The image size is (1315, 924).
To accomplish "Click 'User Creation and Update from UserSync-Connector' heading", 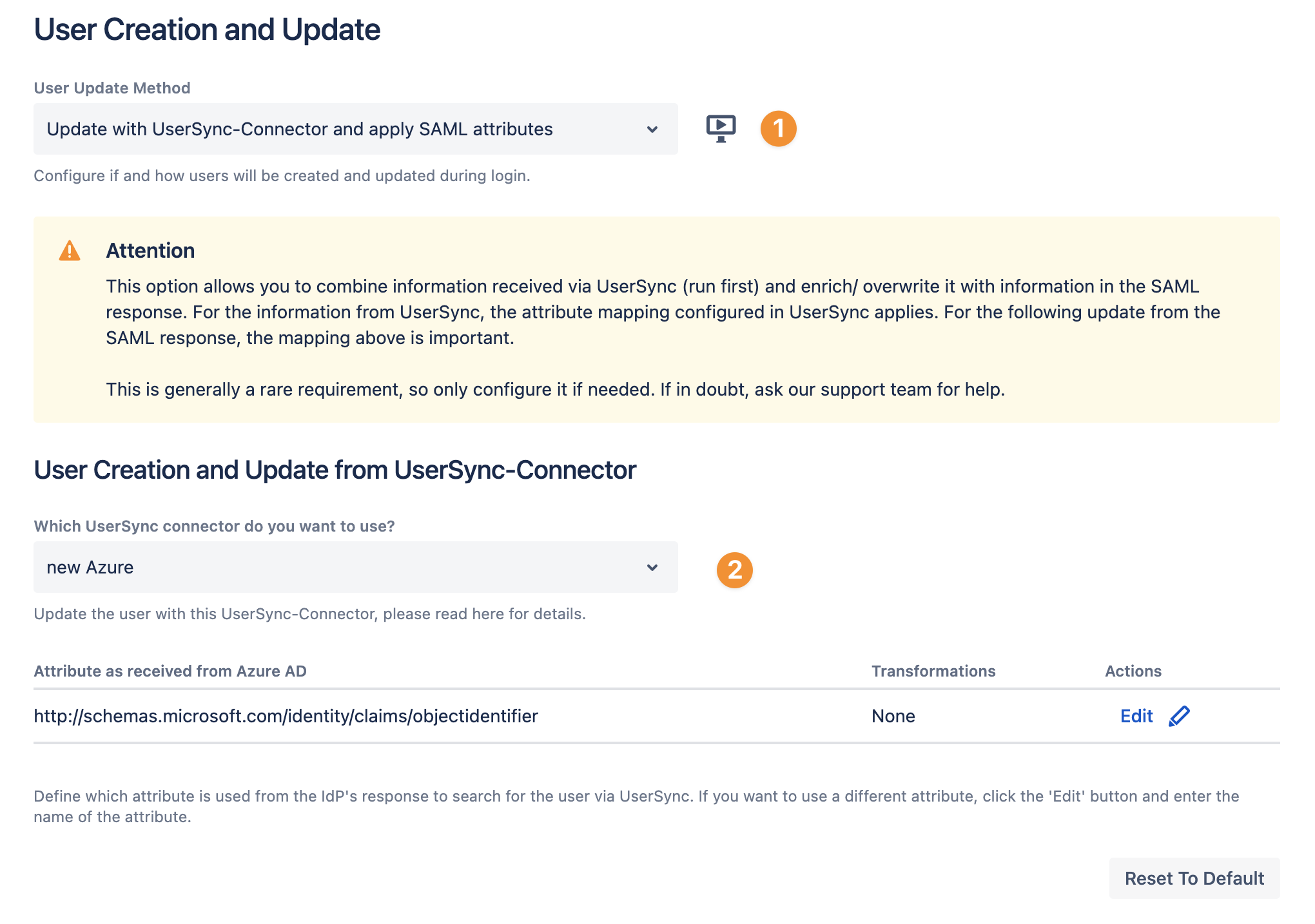I will point(335,470).
